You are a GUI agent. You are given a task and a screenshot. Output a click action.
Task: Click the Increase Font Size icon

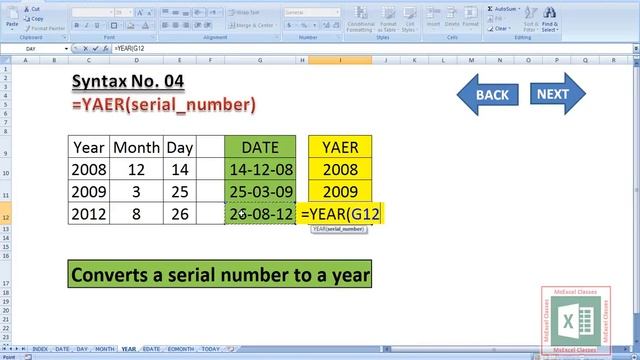[x=140, y=13]
